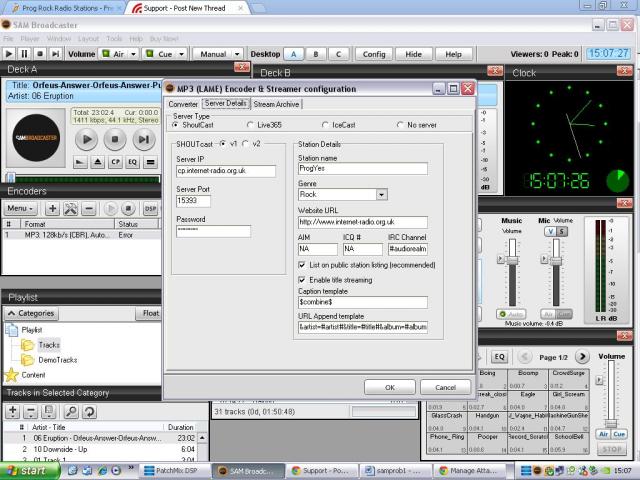The image size is (640, 480).
Task: Open encoder configuration wrench icon
Action: coord(70,208)
